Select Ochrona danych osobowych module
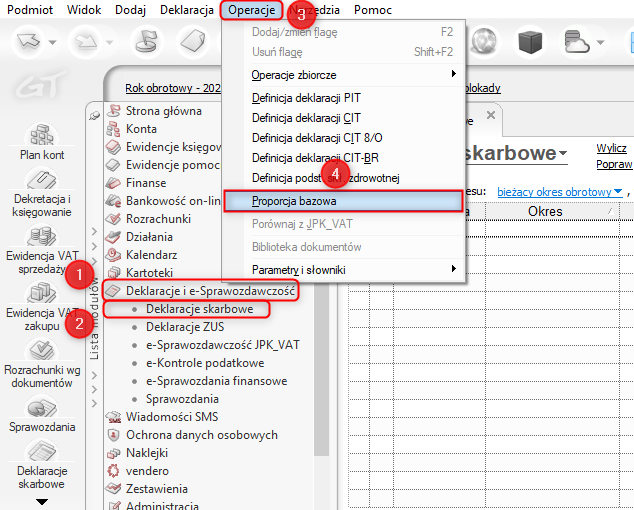This screenshot has width=634, height=510. (x=202, y=435)
